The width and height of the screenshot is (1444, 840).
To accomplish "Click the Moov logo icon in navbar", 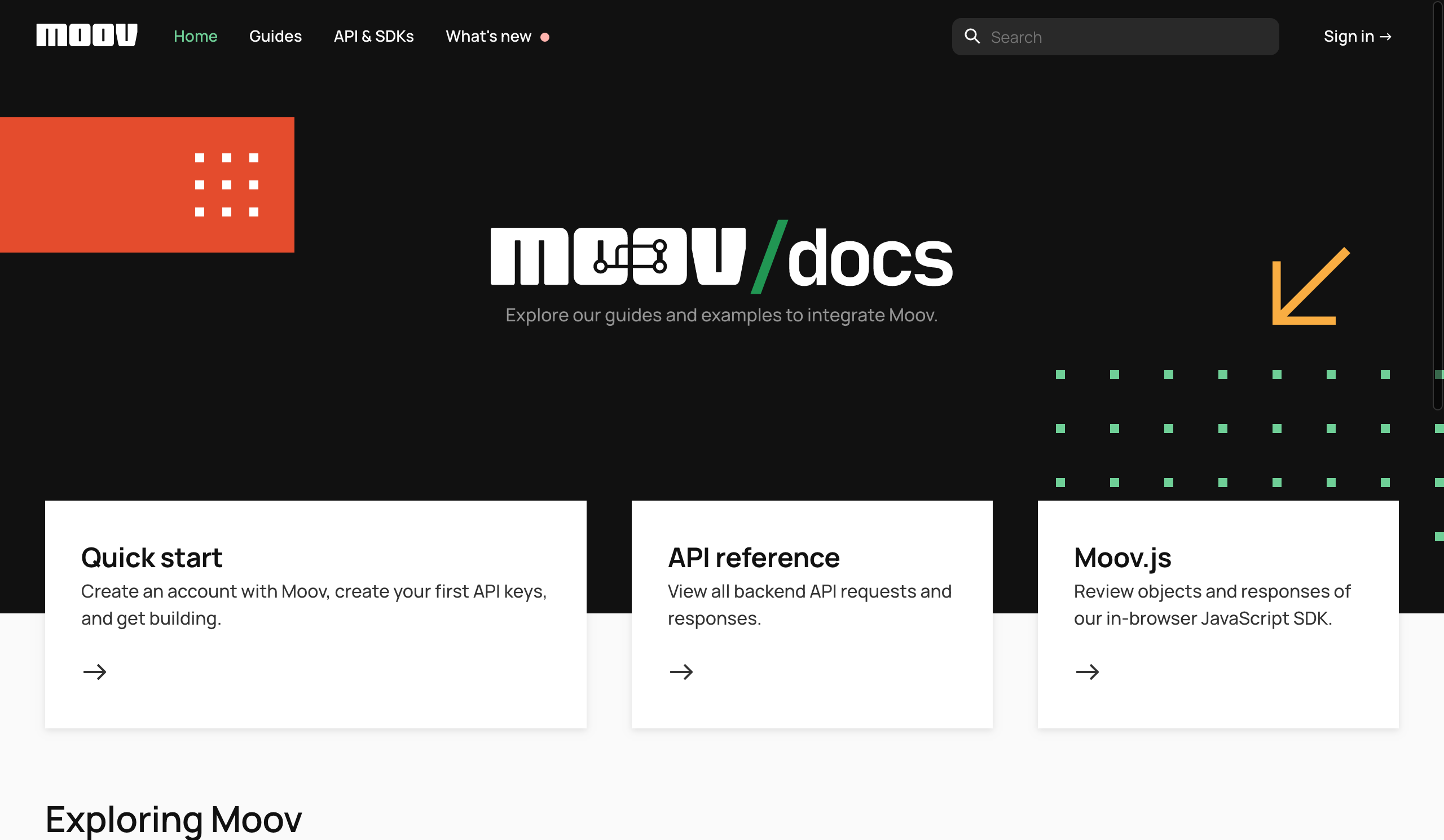I will pyautogui.click(x=87, y=35).
